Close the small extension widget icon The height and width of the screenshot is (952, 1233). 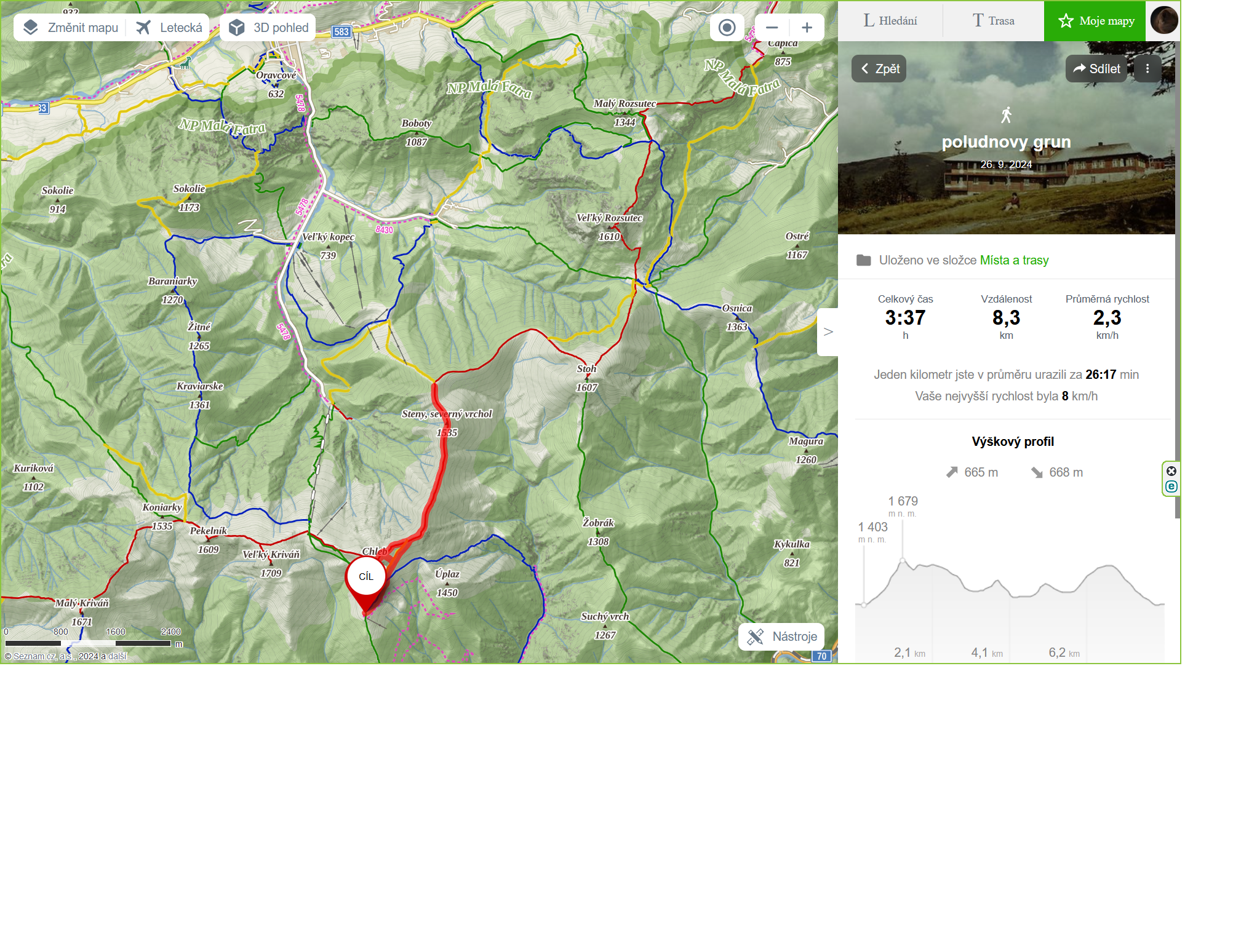[1171, 471]
